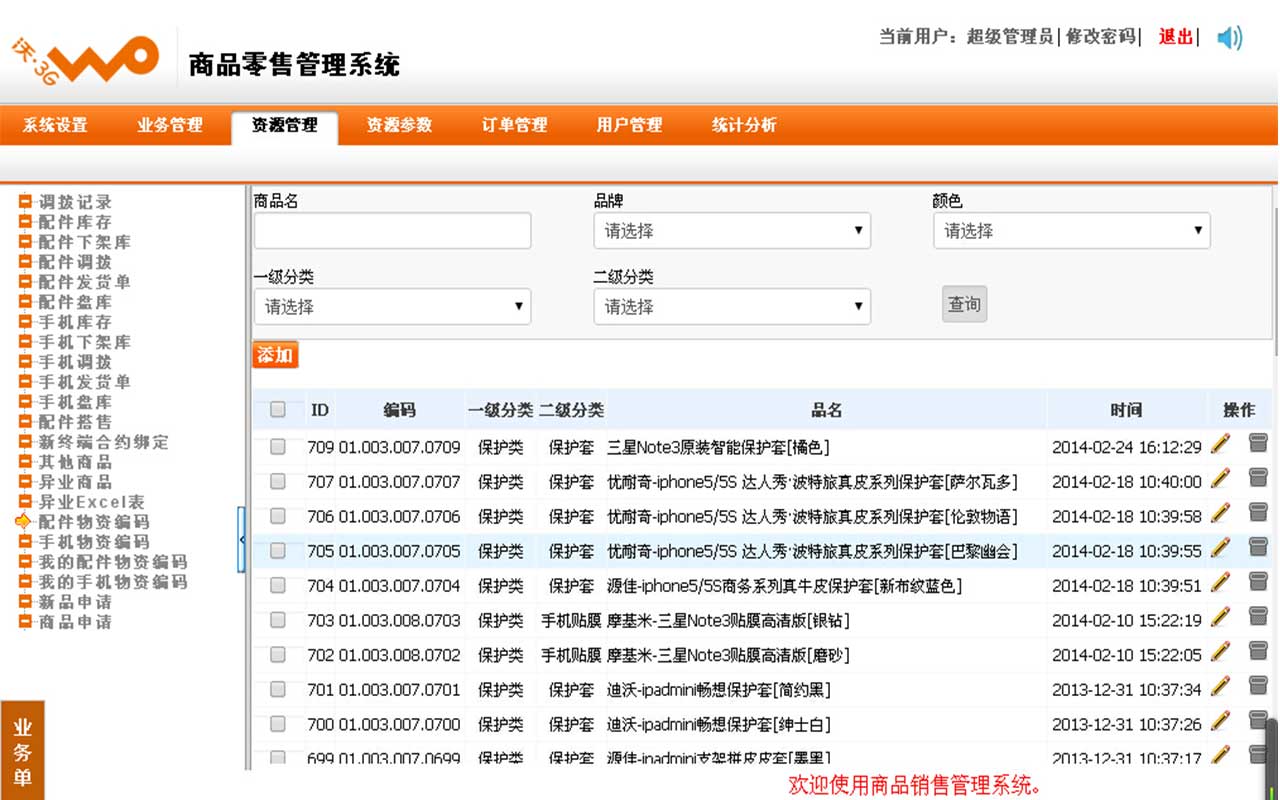1280x800 pixels.
Task: Click delete icon for row 704
Action: (1257, 582)
